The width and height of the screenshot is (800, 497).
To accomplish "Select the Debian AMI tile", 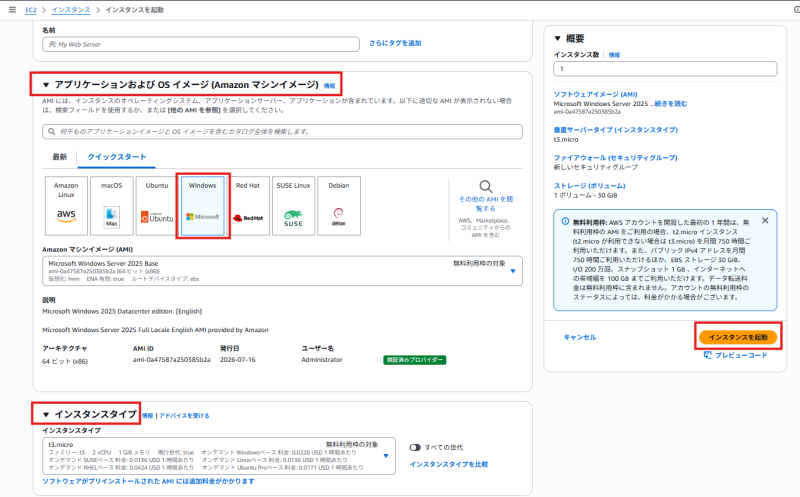I will pos(339,206).
